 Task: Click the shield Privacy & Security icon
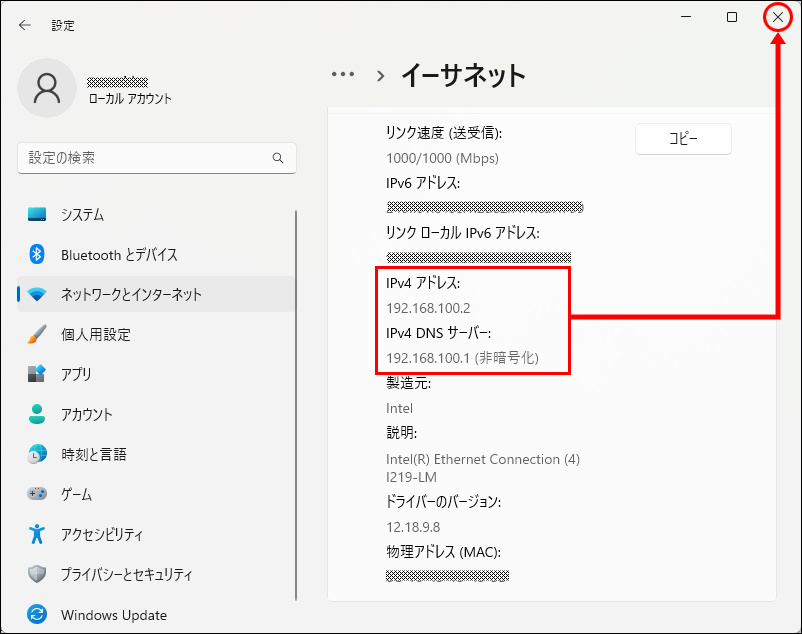[37, 575]
